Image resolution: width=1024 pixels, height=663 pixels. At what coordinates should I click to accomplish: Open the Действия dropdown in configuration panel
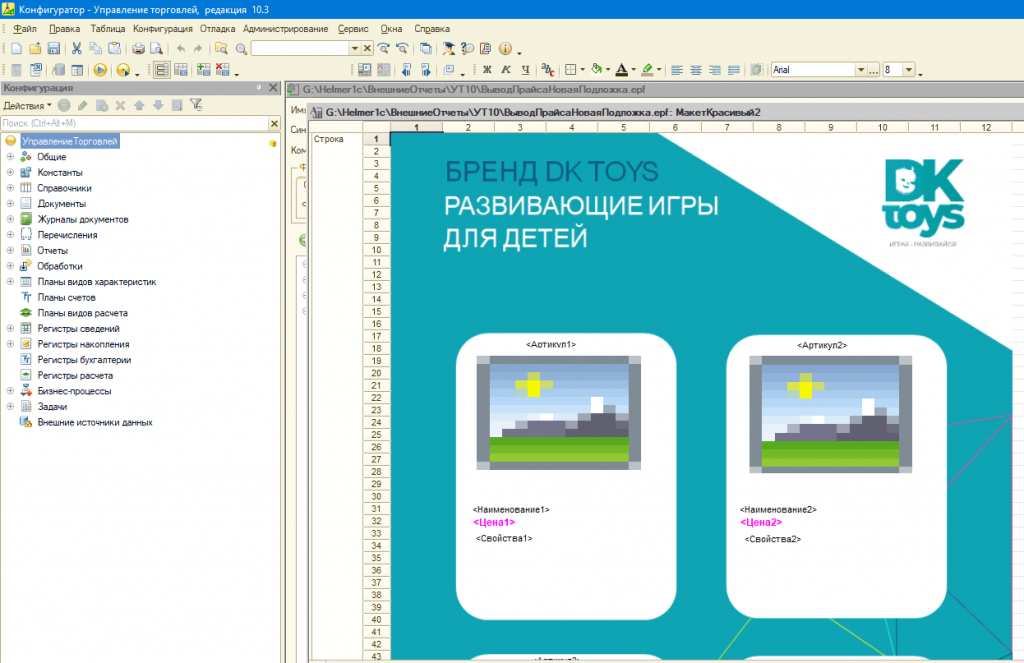pos(27,105)
